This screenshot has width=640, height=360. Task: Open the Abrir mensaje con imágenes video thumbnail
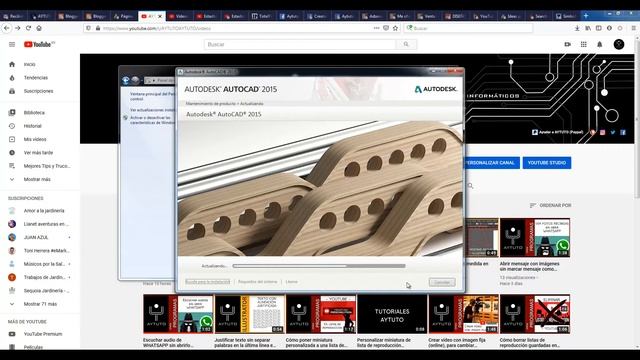coord(535,238)
